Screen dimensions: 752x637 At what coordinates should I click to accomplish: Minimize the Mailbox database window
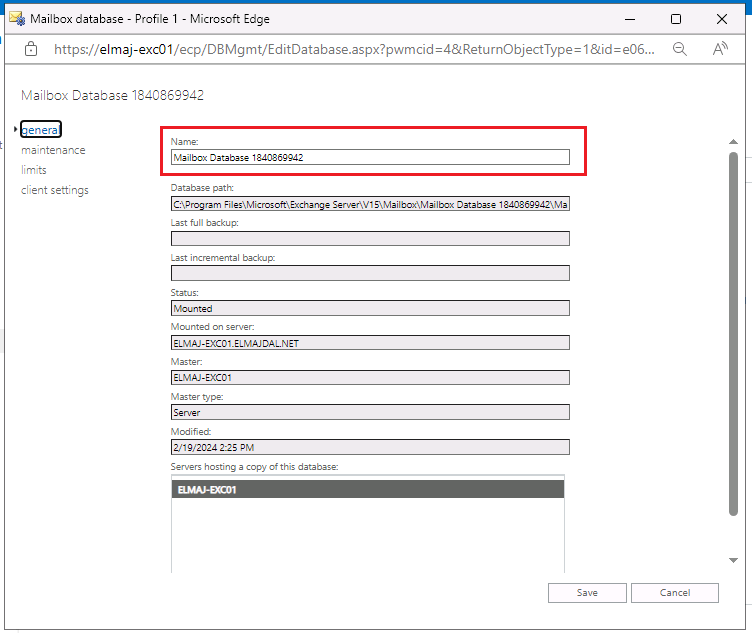point(630,19)
